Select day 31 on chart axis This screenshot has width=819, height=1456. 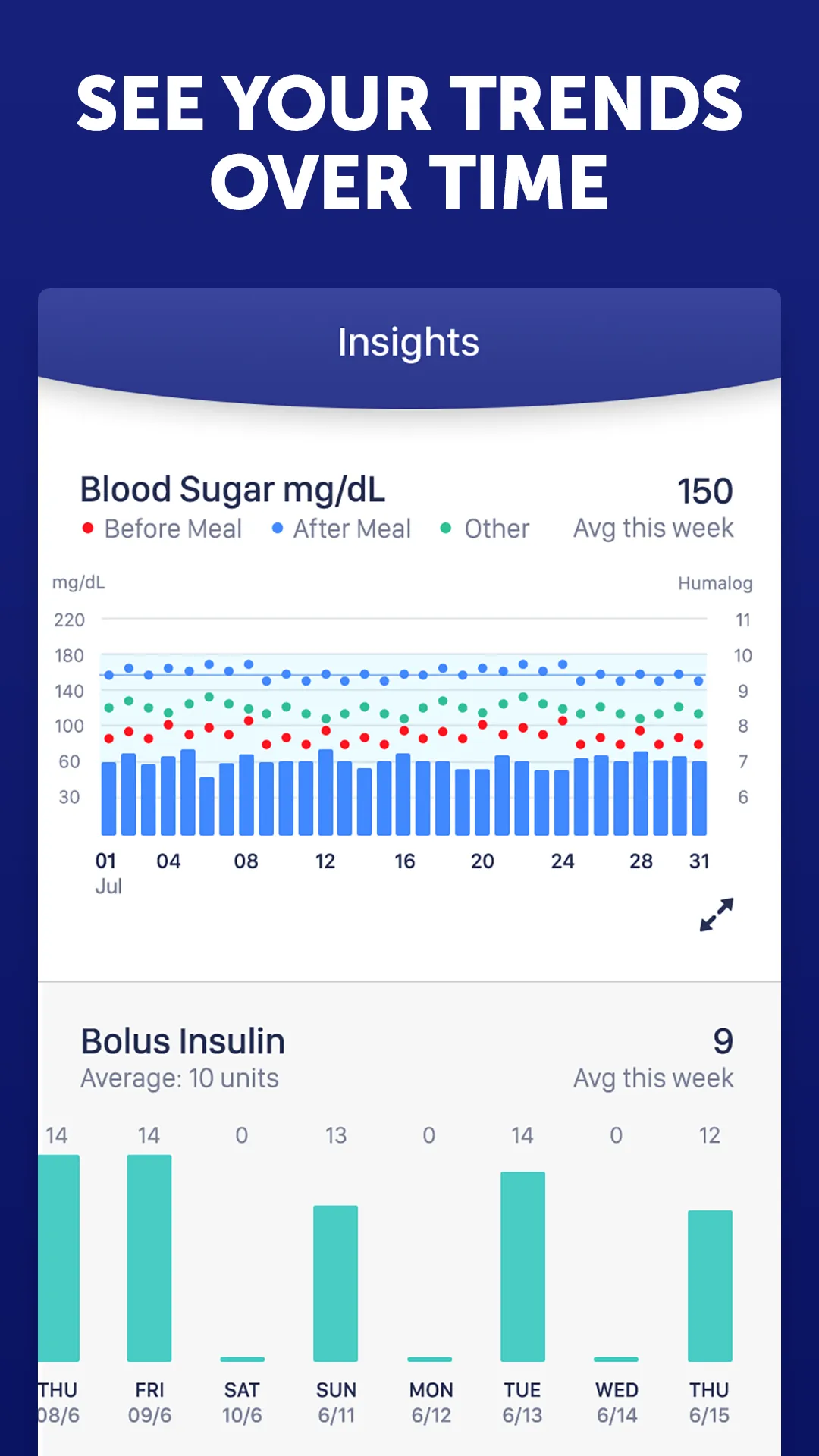[699, 861]
